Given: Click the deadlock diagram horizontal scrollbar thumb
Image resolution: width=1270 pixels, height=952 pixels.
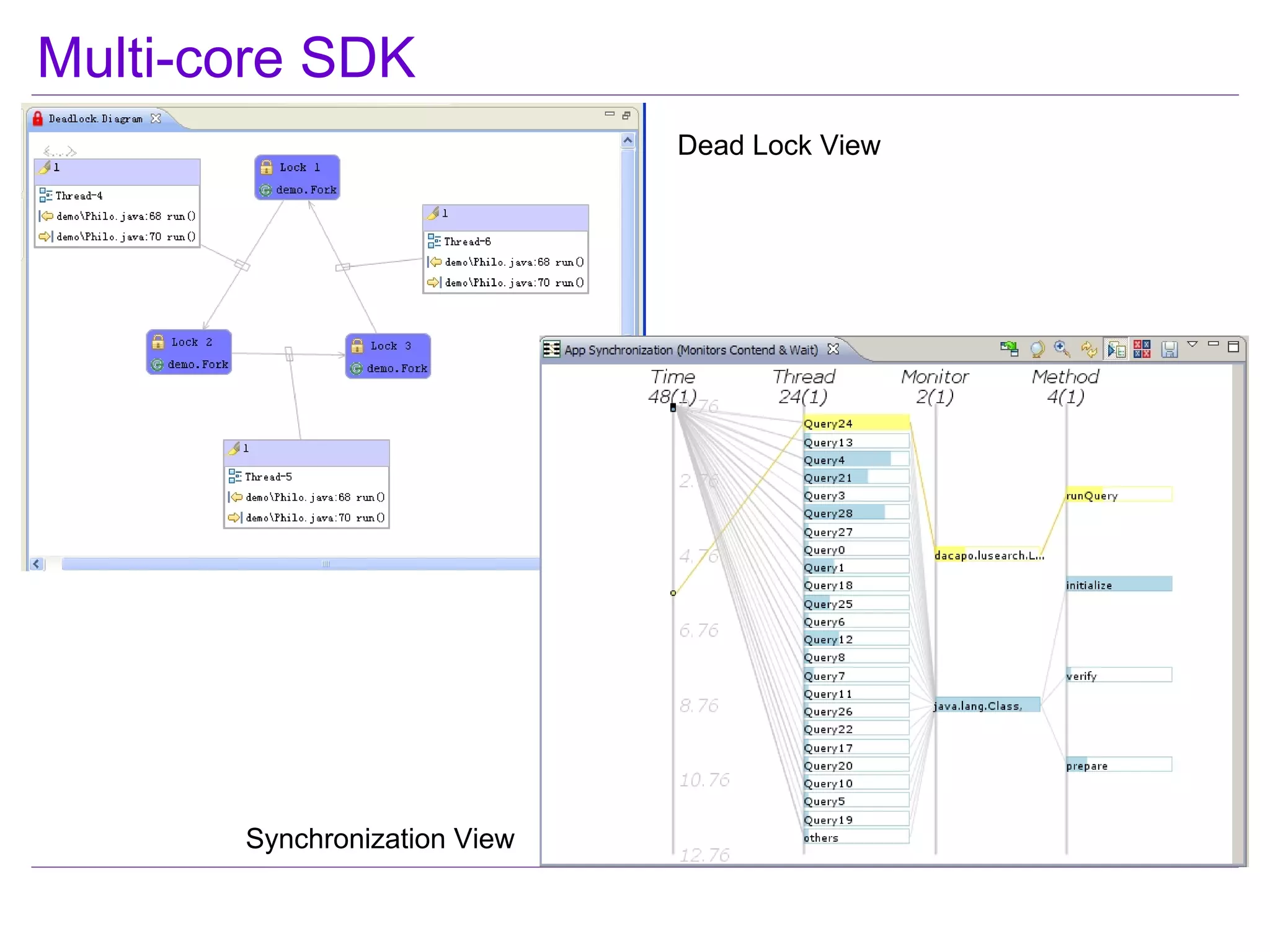Looking at the screenshot, I should (301, 563).
